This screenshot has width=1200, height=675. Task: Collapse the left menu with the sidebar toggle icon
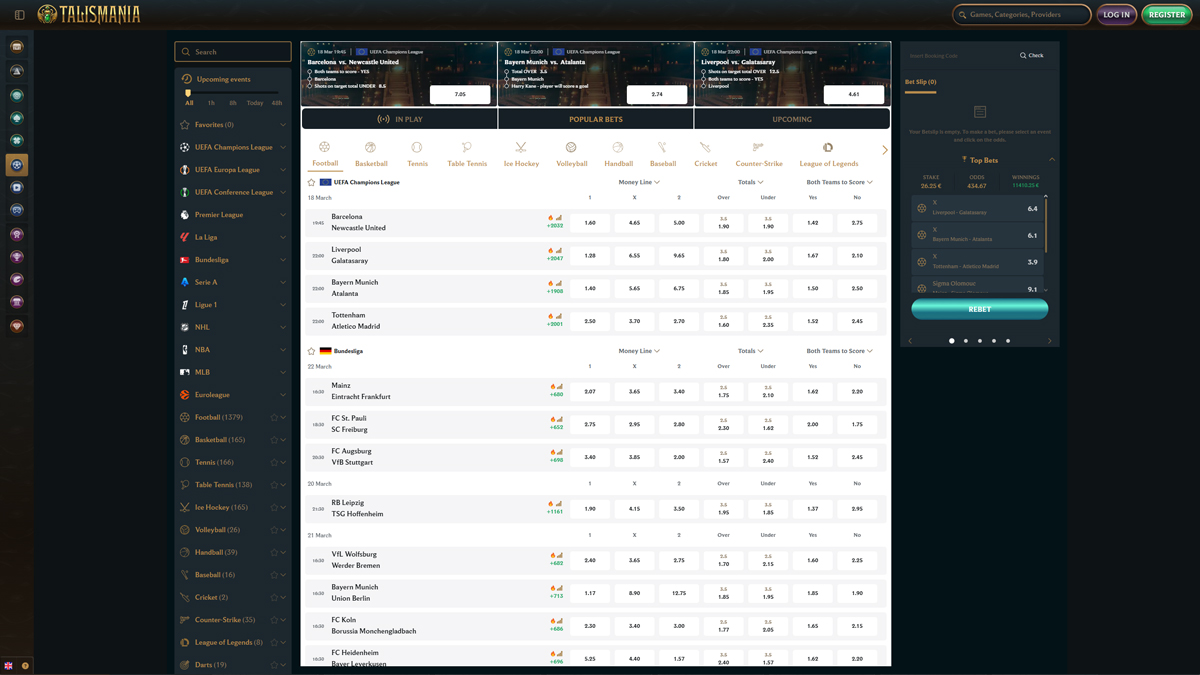(x=19, y=15)
